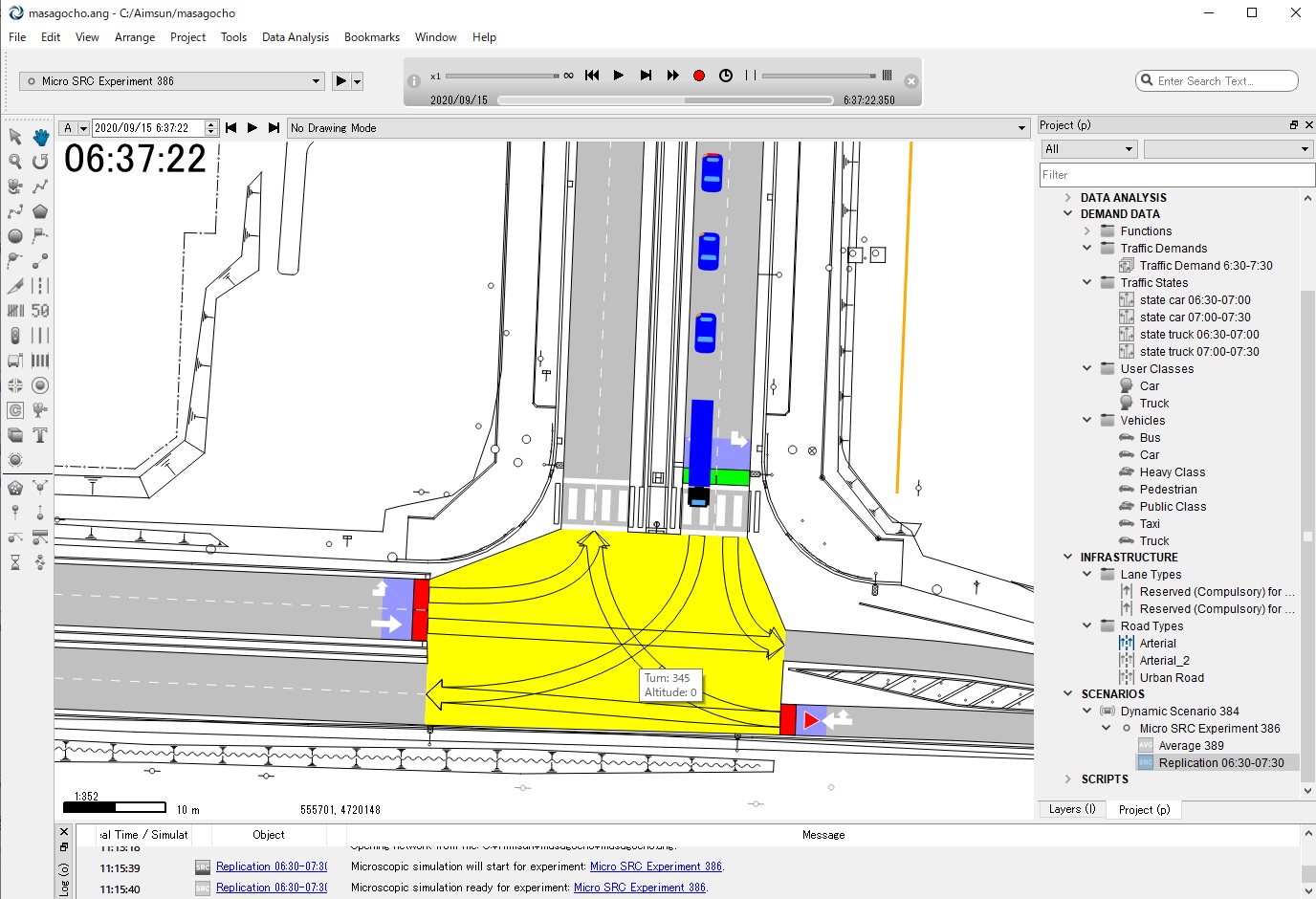Viewport: 1316px width, 899px height.
Task: Select the zoom magnifier tool
Action: [15, 162]
